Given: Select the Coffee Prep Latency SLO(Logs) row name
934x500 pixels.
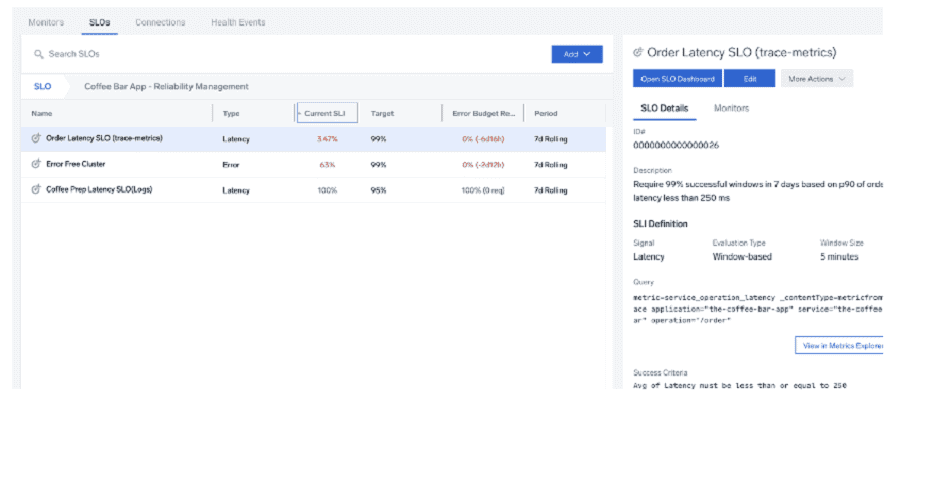Looking at the screenshot, I should (99, 190).
